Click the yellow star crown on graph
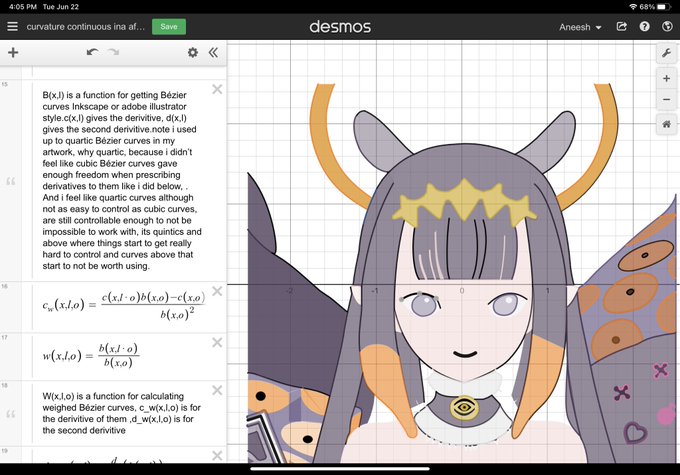The image size is (680, 475). (464, 203)
